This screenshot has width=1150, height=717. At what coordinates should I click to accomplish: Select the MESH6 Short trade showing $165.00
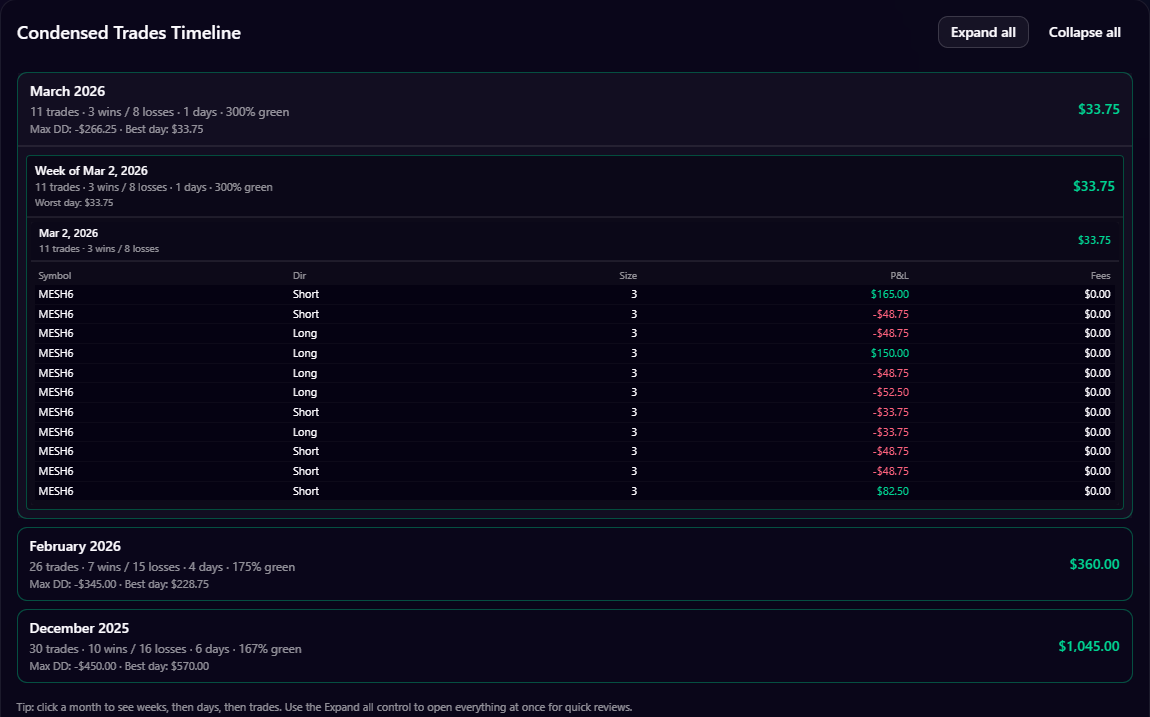(x=575, y=293)
